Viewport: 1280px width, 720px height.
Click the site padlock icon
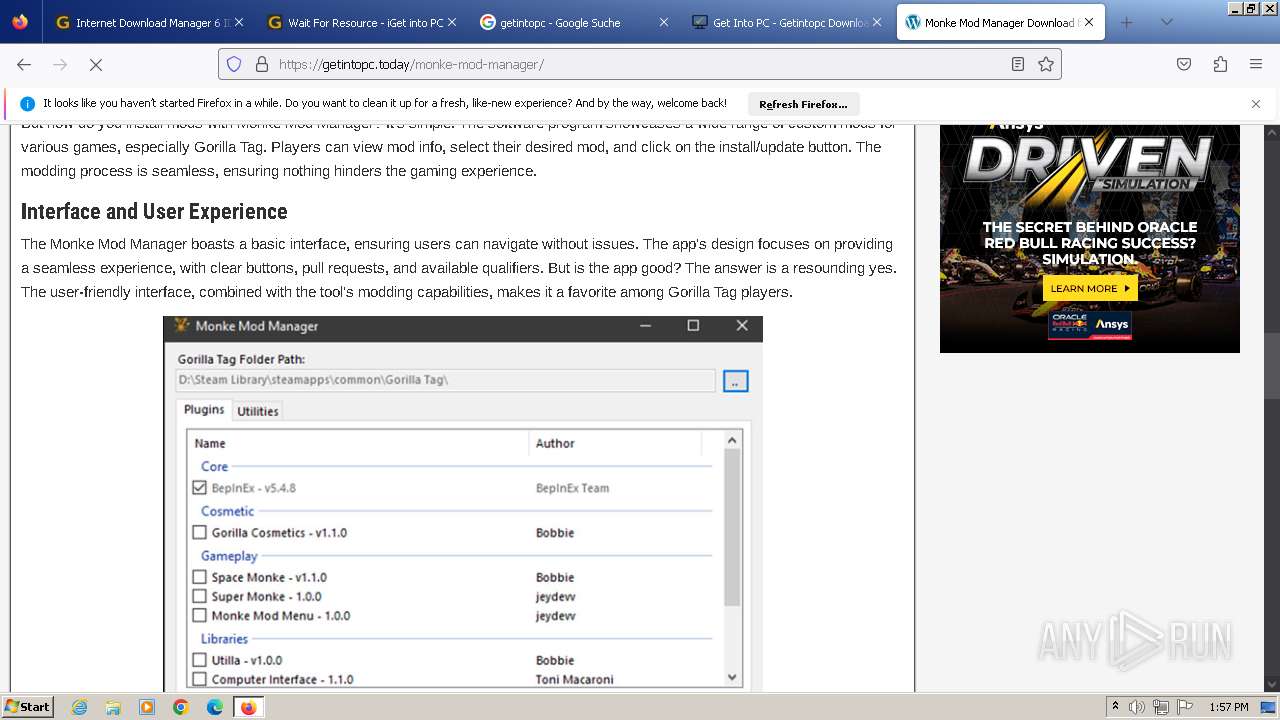coord(262,64)
